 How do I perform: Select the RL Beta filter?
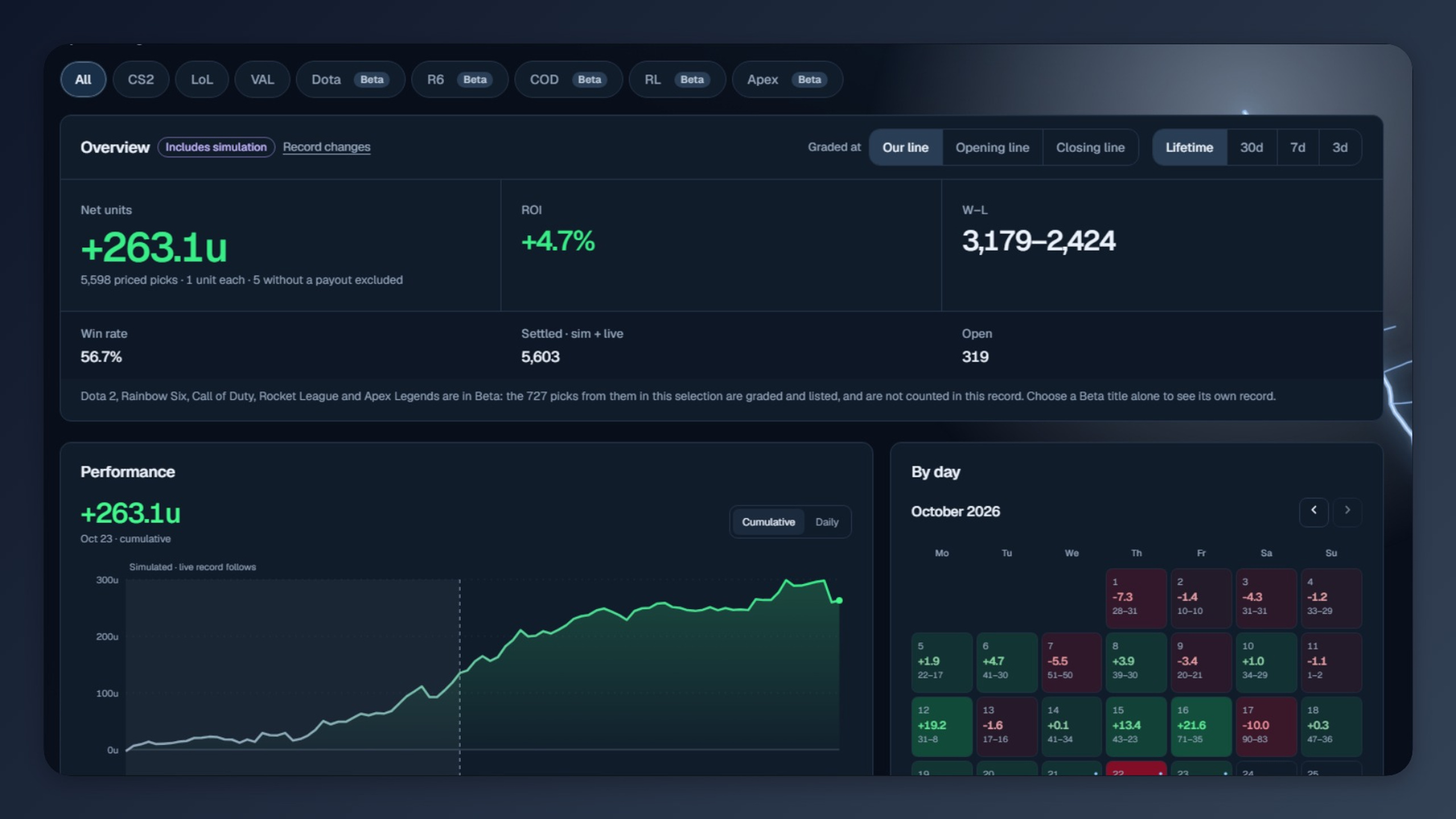[x=677, y=80]
